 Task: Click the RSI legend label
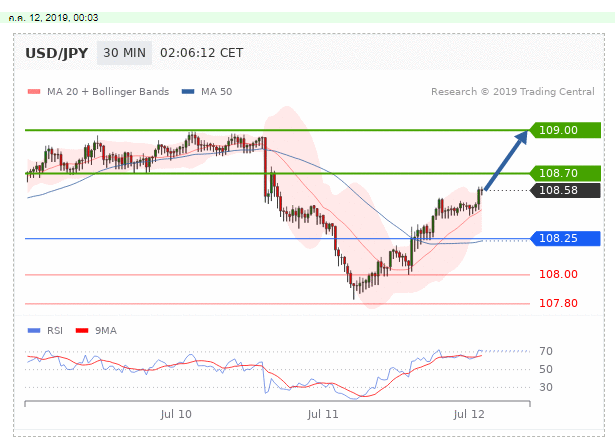click(55, 331)
